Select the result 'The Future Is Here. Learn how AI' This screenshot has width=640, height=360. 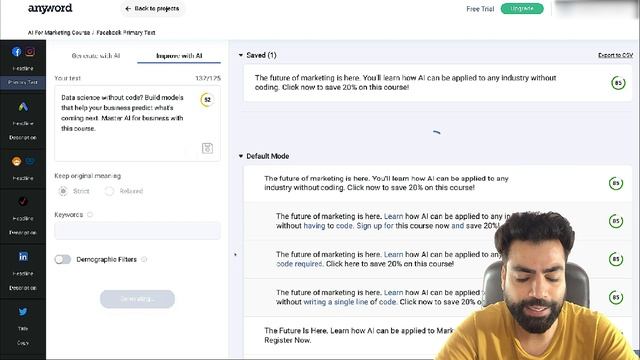(359, 336)
